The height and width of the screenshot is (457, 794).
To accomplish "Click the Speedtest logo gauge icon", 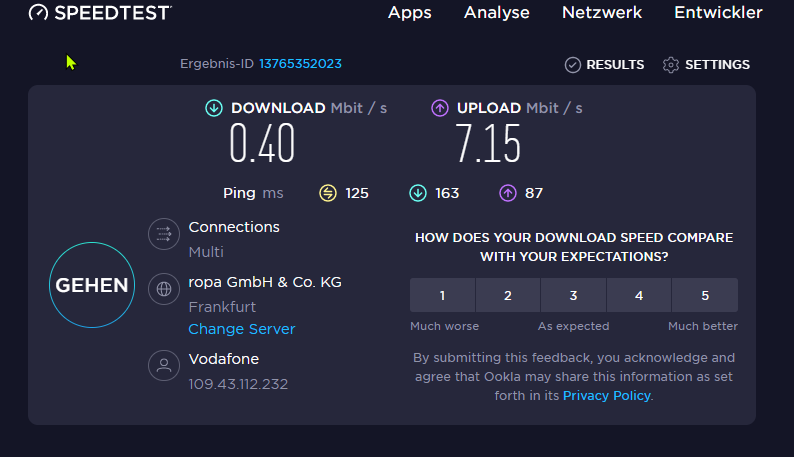I will click(38, 13).
